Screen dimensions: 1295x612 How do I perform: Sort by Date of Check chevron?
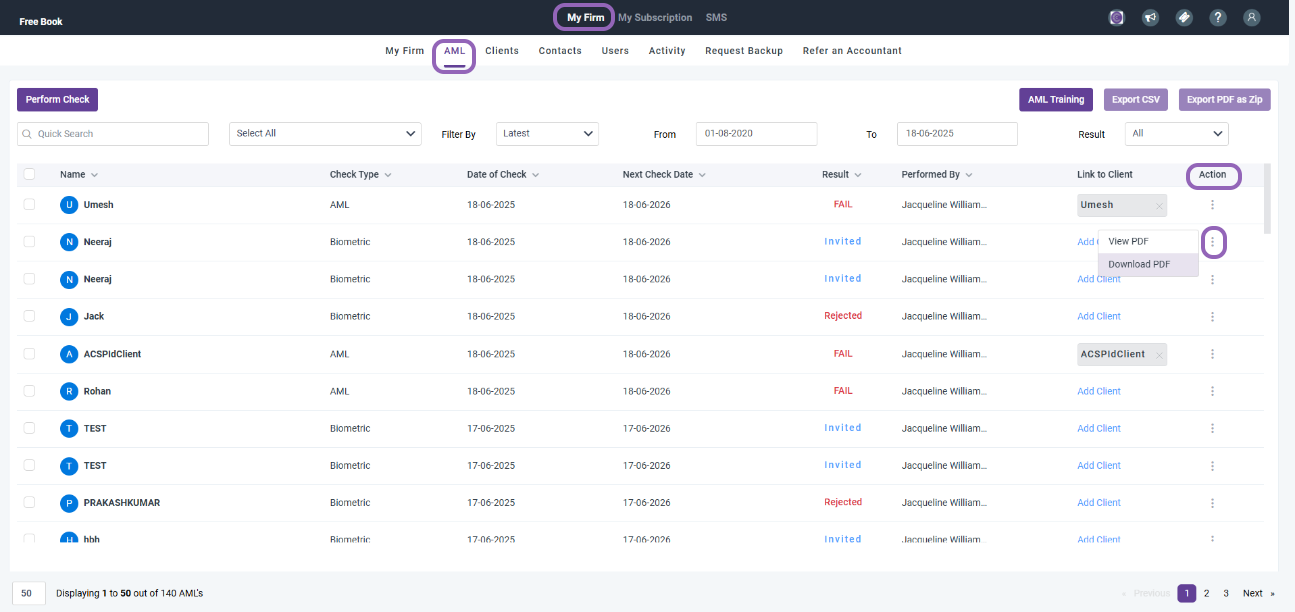535,175
